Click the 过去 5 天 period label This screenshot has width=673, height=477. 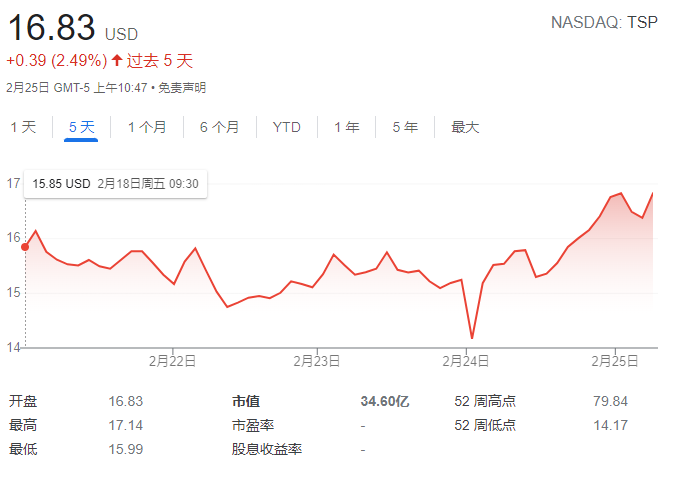click(160, 61)
